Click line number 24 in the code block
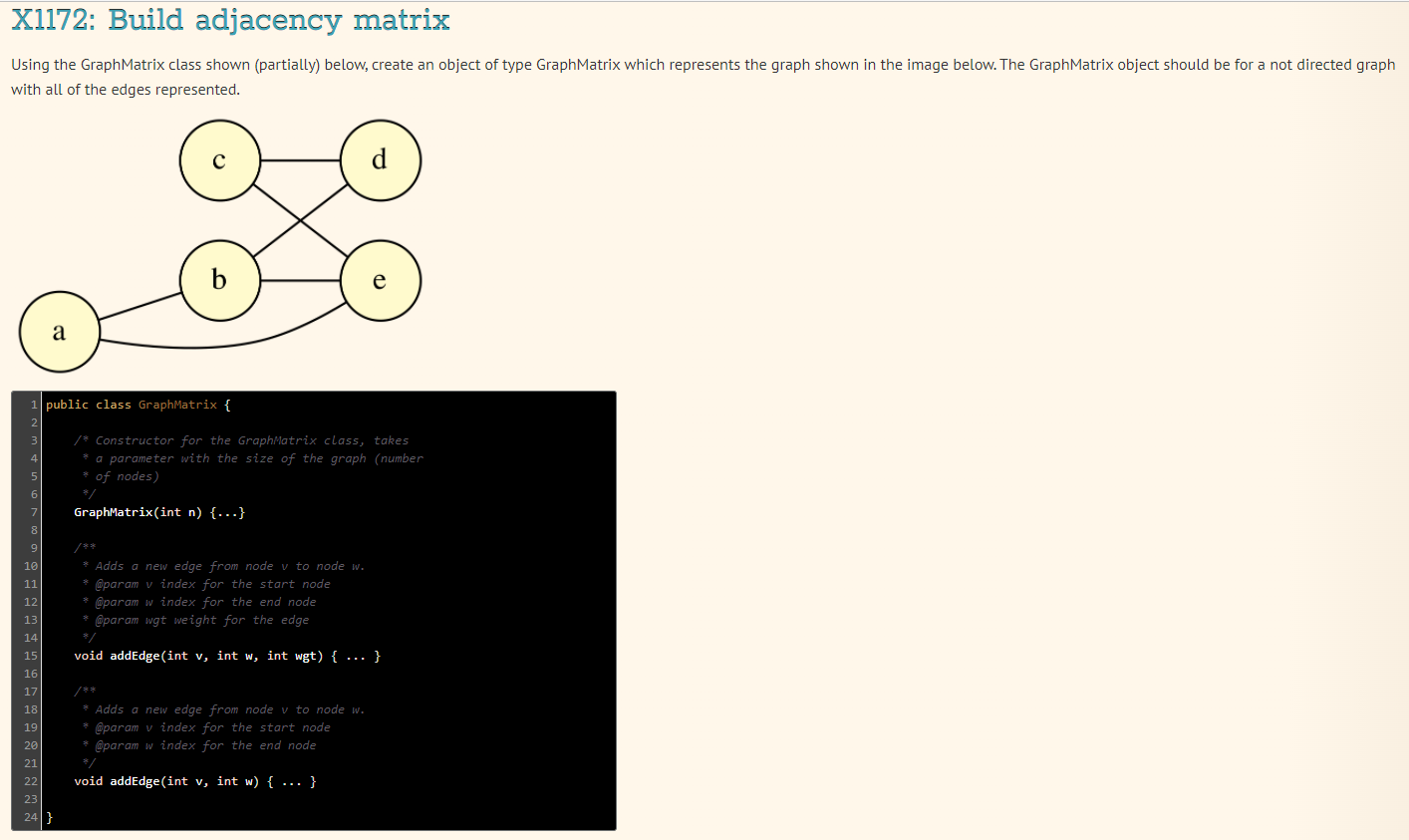This screenshot has width=1409, height=840. pos(30,817)
